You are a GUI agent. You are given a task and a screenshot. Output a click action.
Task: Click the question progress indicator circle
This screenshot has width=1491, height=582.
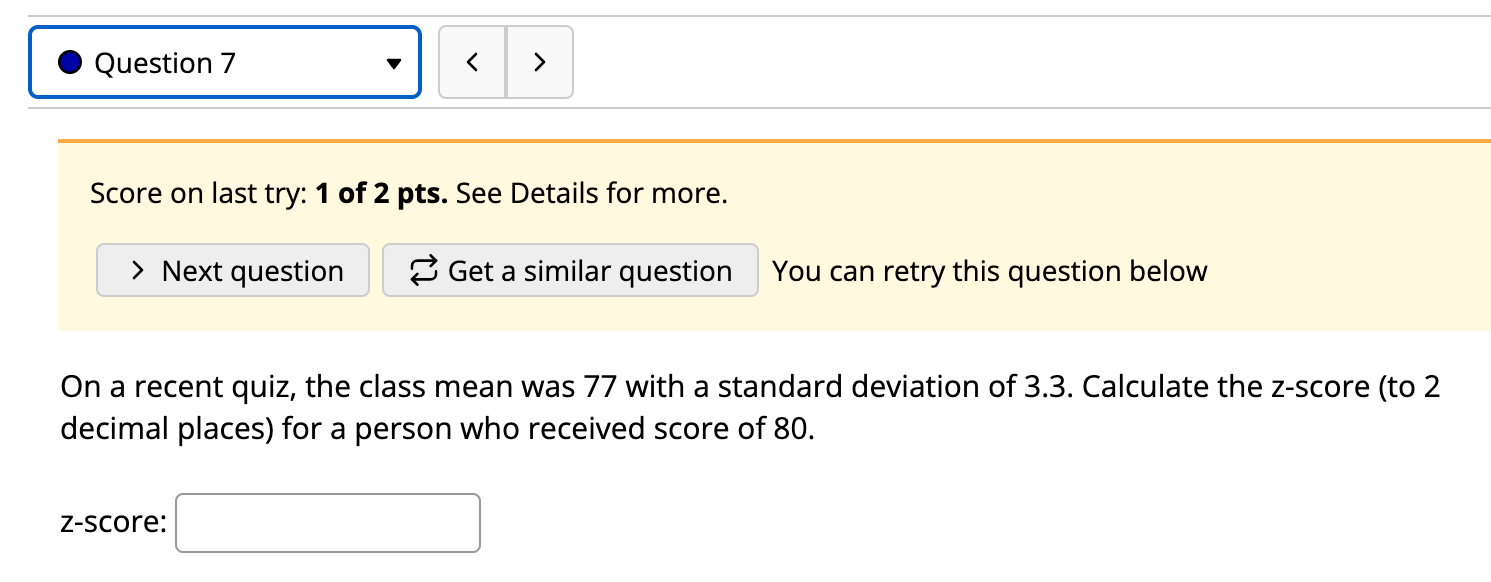point(69,61)
